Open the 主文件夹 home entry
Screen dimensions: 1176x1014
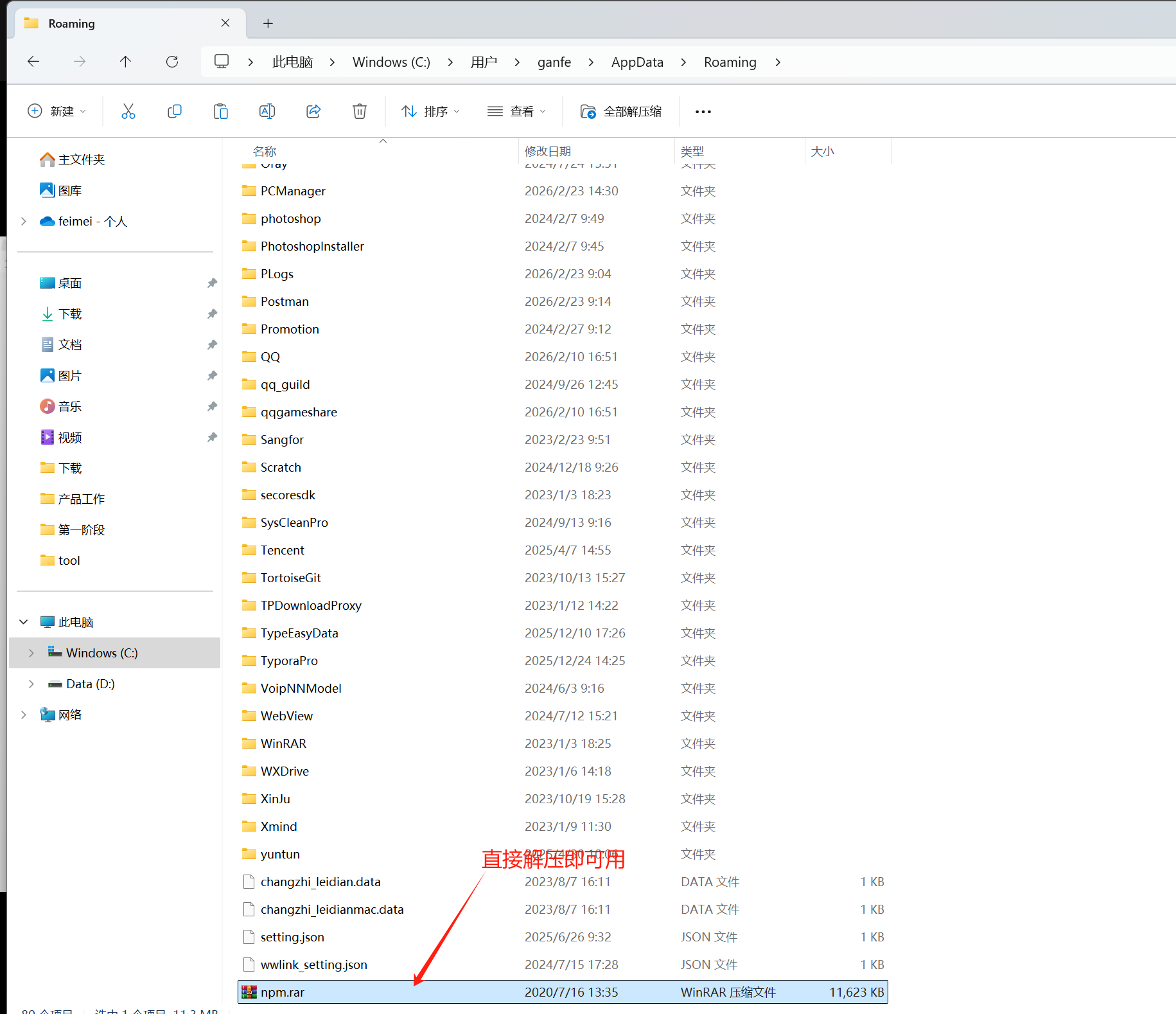tap(73, 159)
